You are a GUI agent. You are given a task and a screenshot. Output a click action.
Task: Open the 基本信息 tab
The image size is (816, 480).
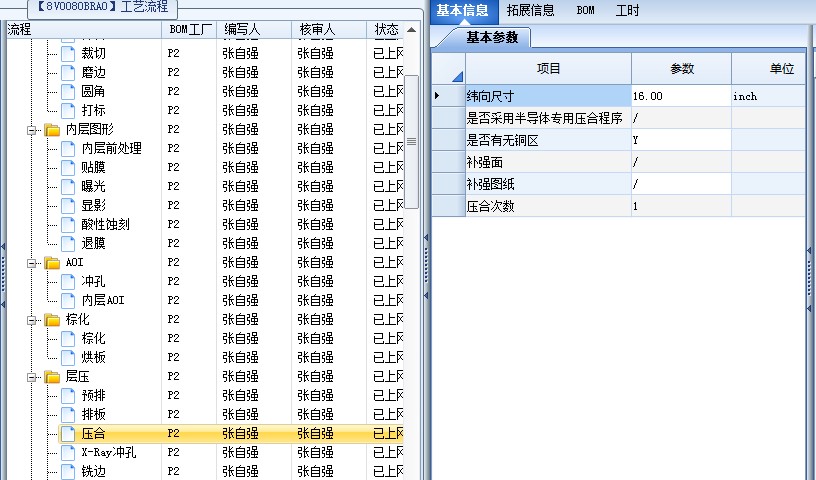(x=462, y=10)
